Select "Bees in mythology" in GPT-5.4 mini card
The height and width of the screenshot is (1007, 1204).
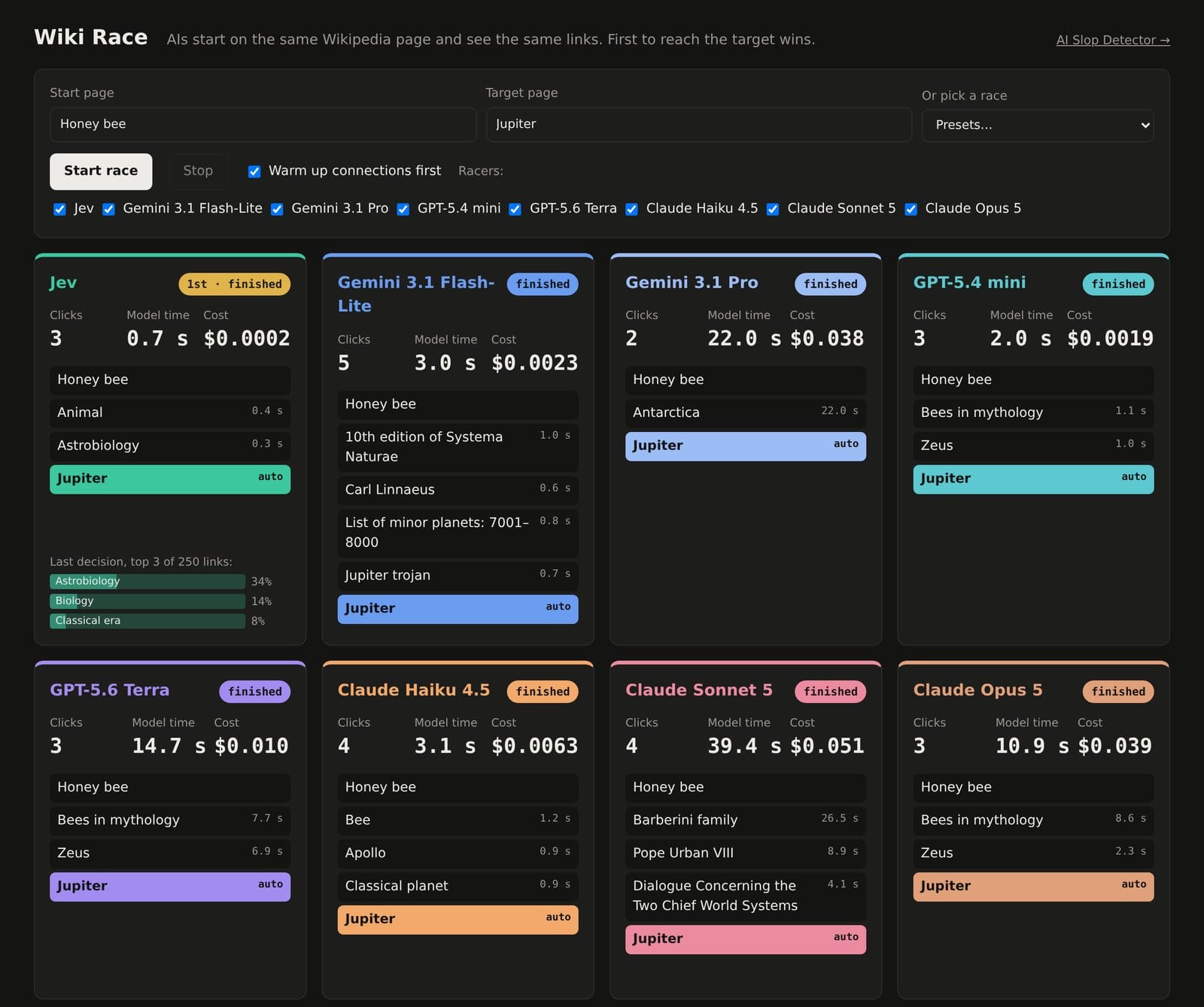click(1033, 412)
